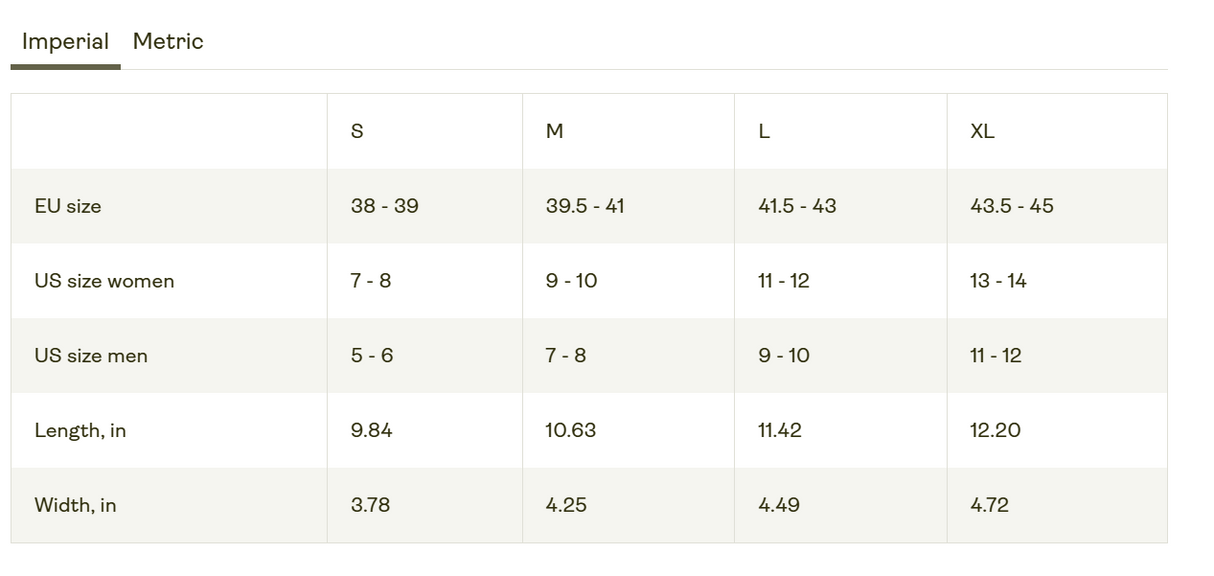1214x576 pixels.
Task: Click the EU size row label
Action: (x=68, y=206)
